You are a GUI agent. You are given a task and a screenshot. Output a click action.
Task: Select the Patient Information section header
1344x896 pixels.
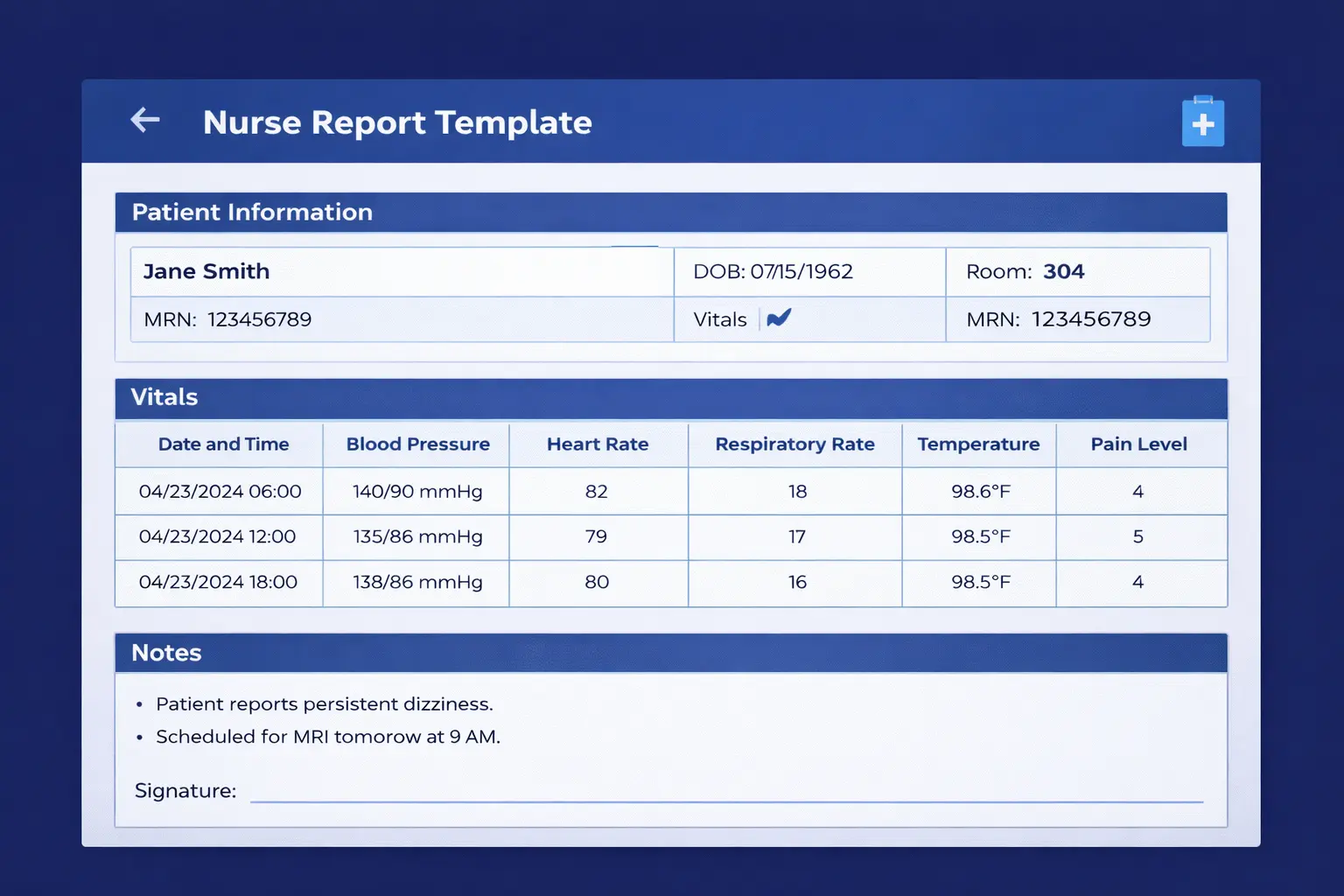(x=252, y=213)
